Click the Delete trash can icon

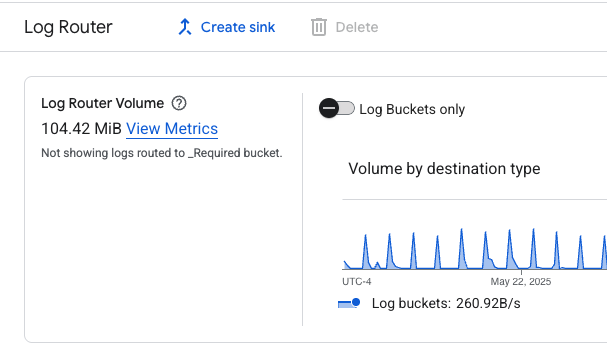(319, 27)
